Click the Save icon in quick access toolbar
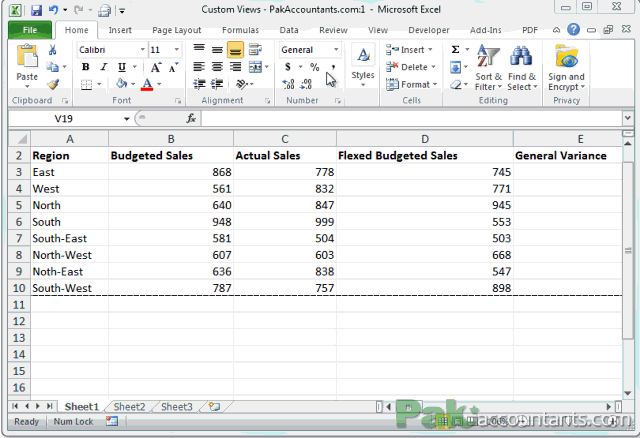The height and width of the screenshot is (438, 640). (36, 9)
